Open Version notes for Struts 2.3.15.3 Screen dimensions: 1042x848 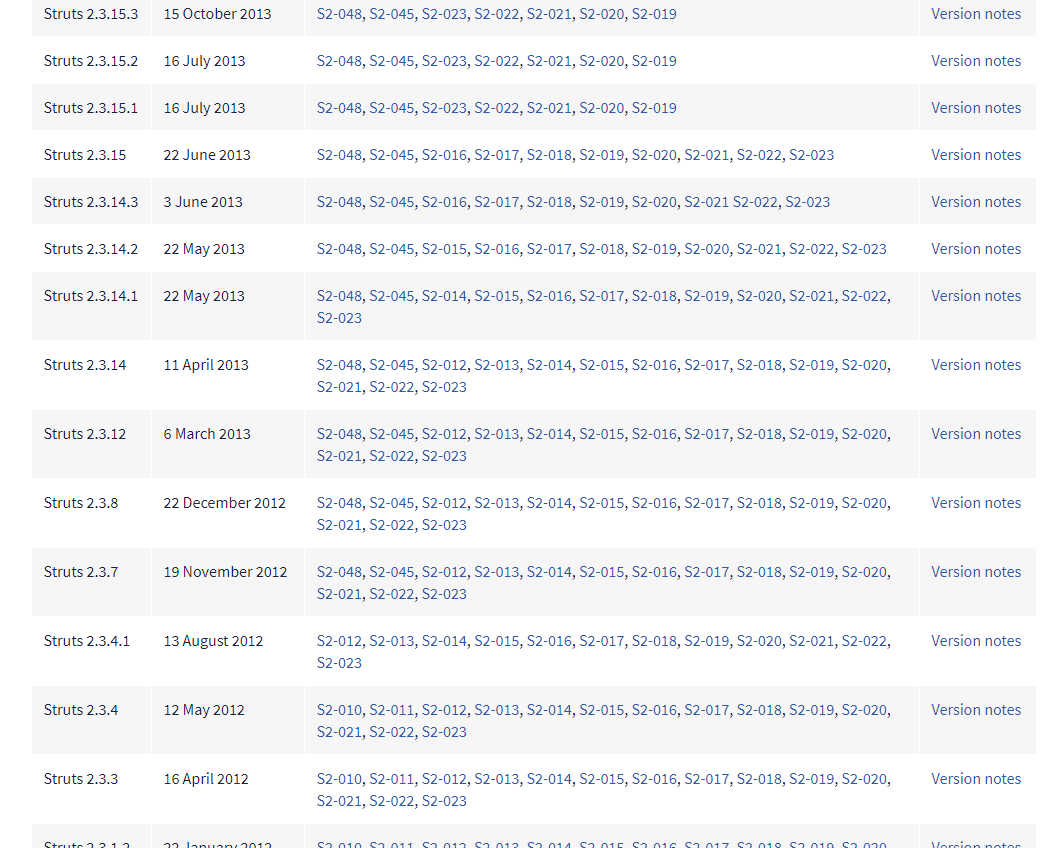(976, 14)
